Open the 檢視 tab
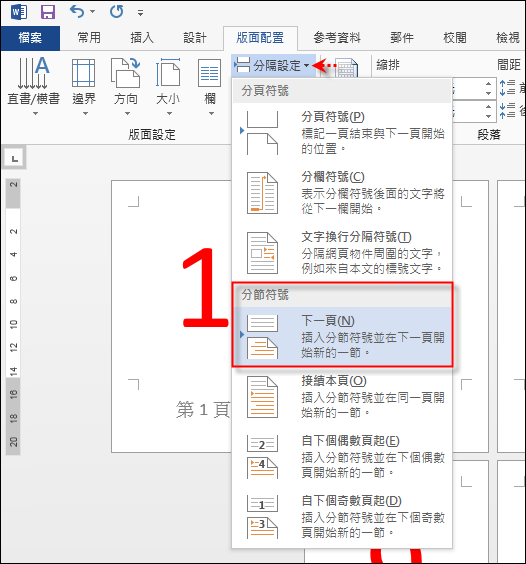This screenshot has width=526, height=564. (x=508, y=38)
